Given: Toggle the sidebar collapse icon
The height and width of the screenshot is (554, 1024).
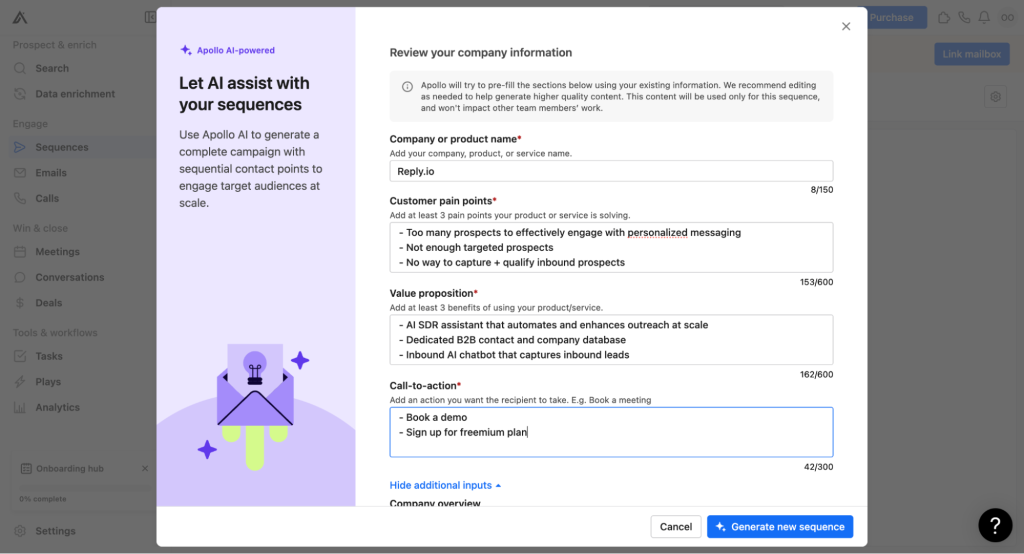Looking at the screenshot, I should pos(150,17).
